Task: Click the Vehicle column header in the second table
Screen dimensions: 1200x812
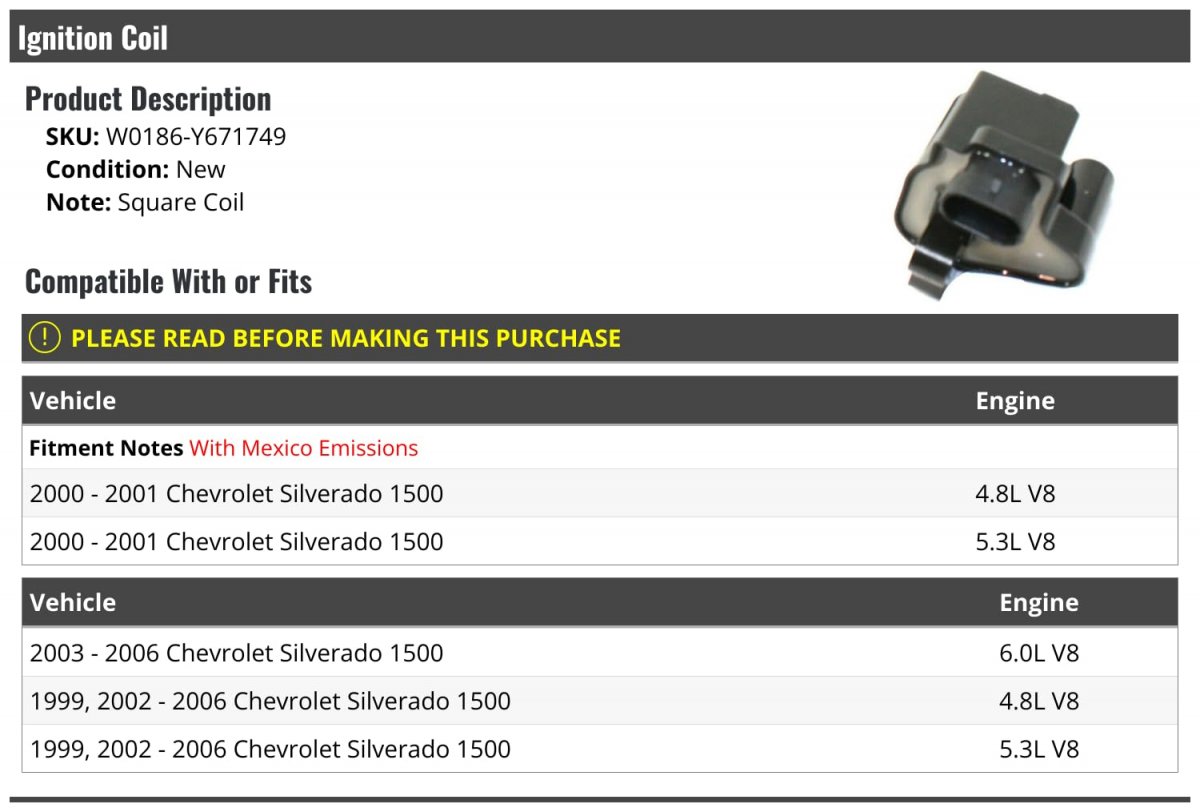Action: click(73, 602)
